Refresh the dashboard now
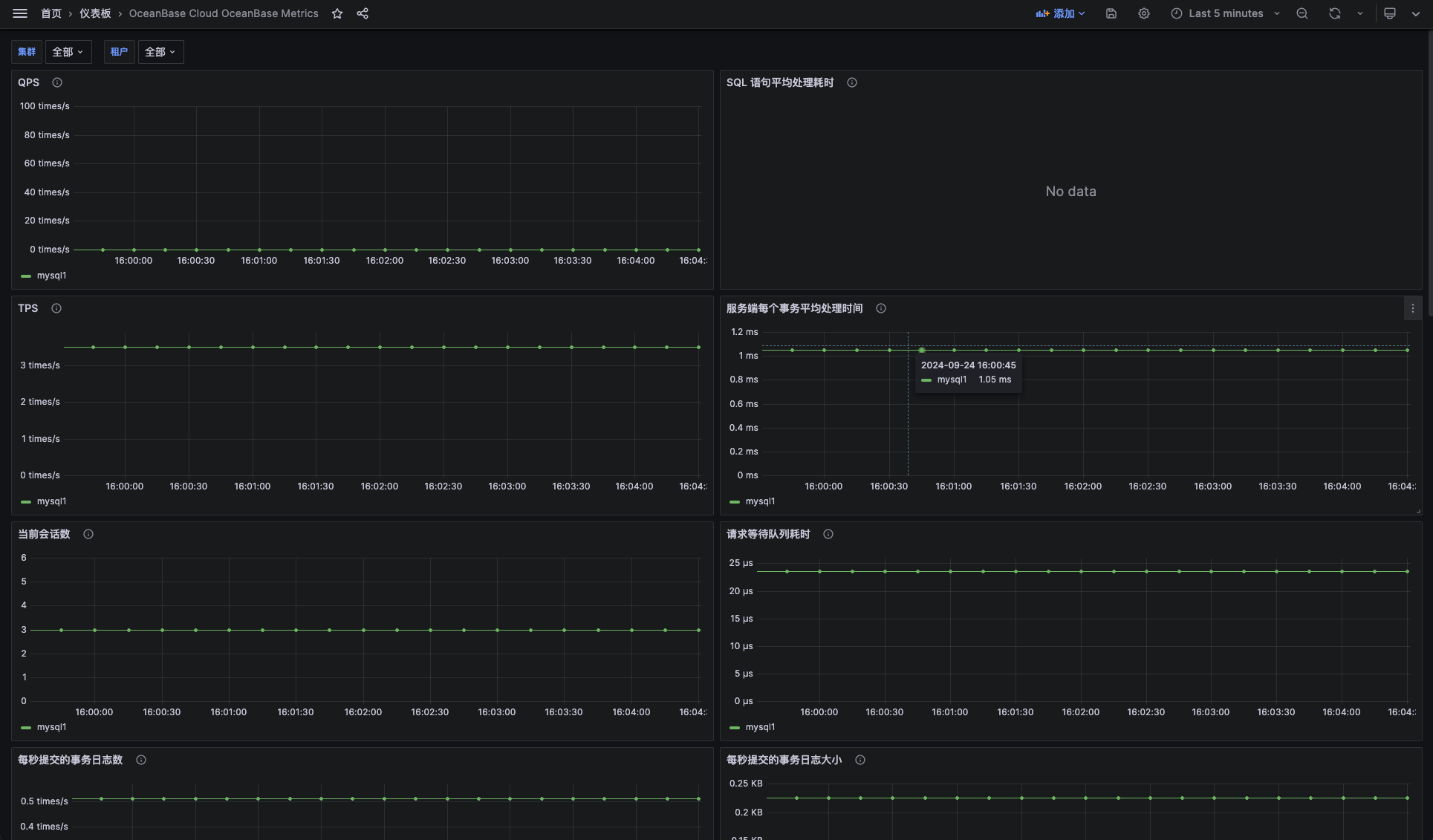 [1335, 13]
